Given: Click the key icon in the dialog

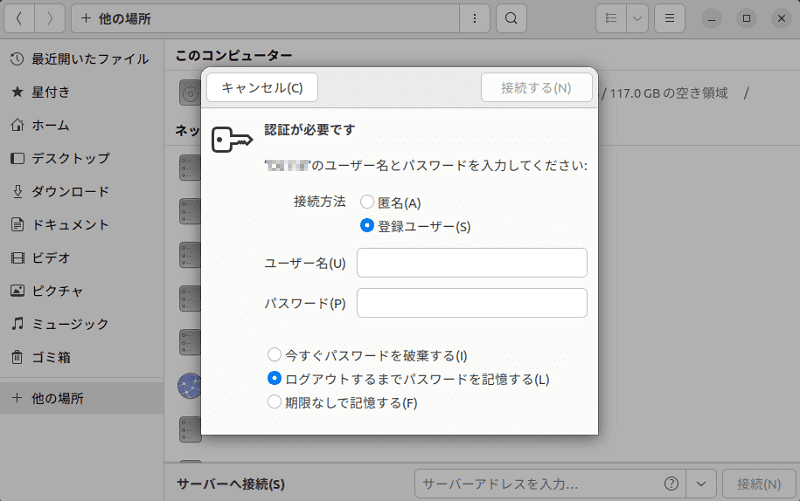Looking at the screenshot, I should 232,139.
